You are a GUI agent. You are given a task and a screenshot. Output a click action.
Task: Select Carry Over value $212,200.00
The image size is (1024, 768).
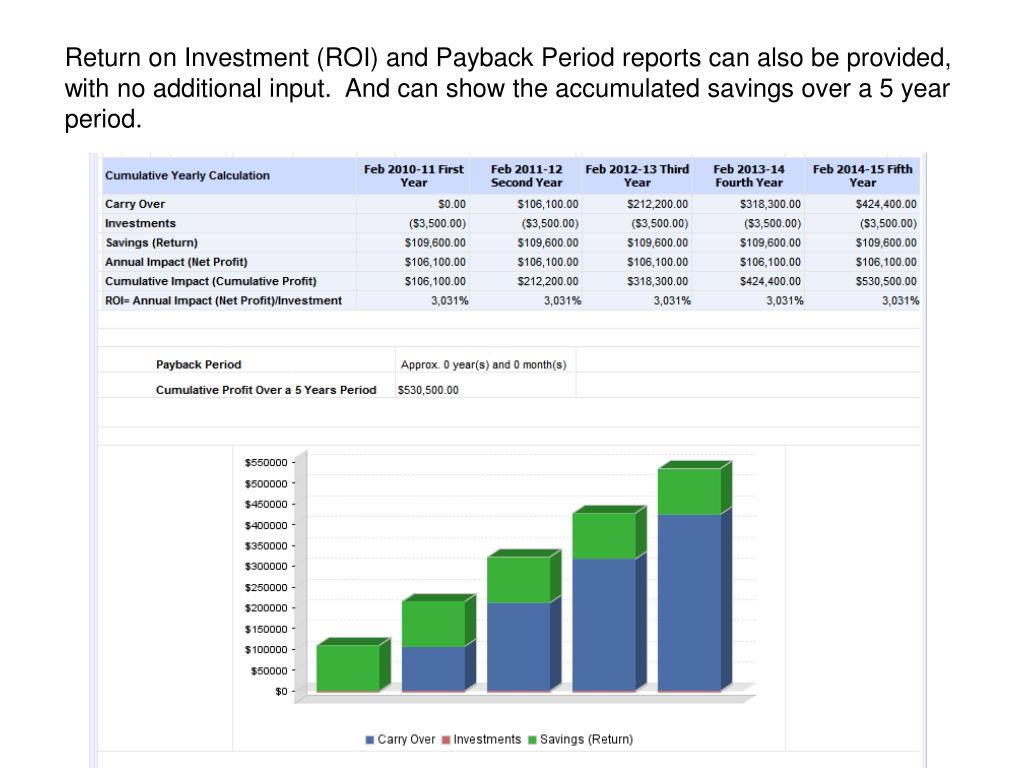click(657, 204)
